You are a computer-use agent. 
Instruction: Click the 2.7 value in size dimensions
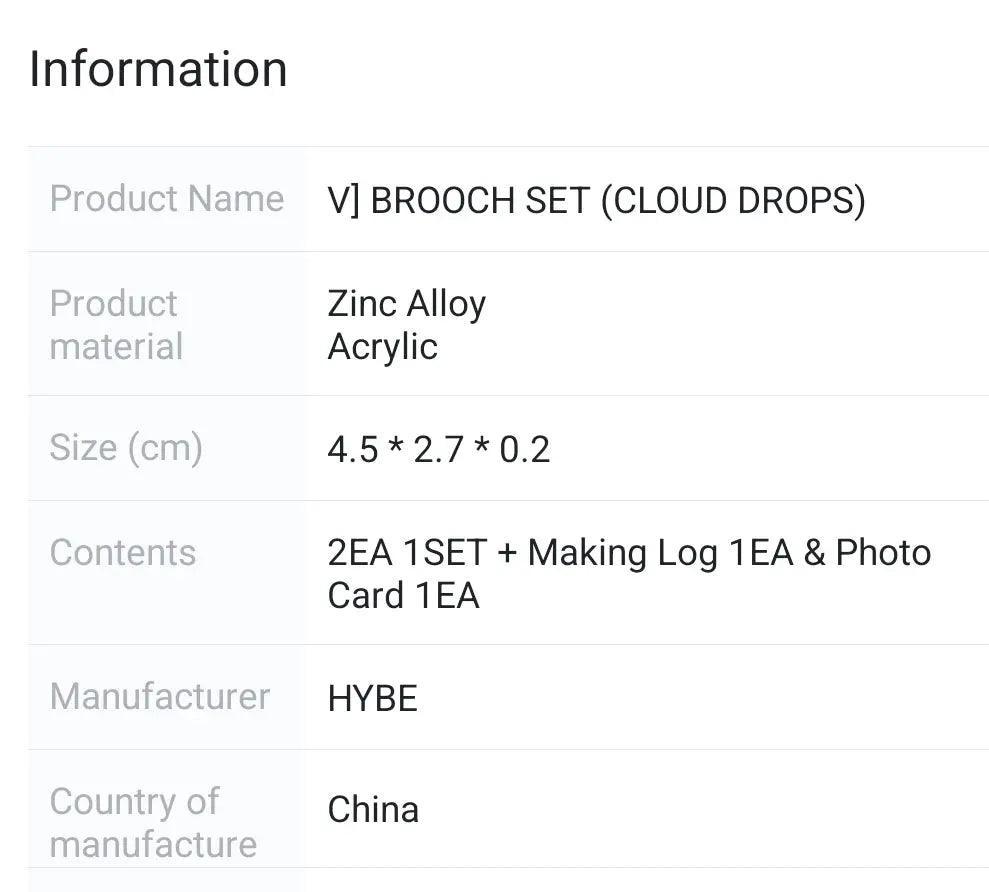[438, 450]
